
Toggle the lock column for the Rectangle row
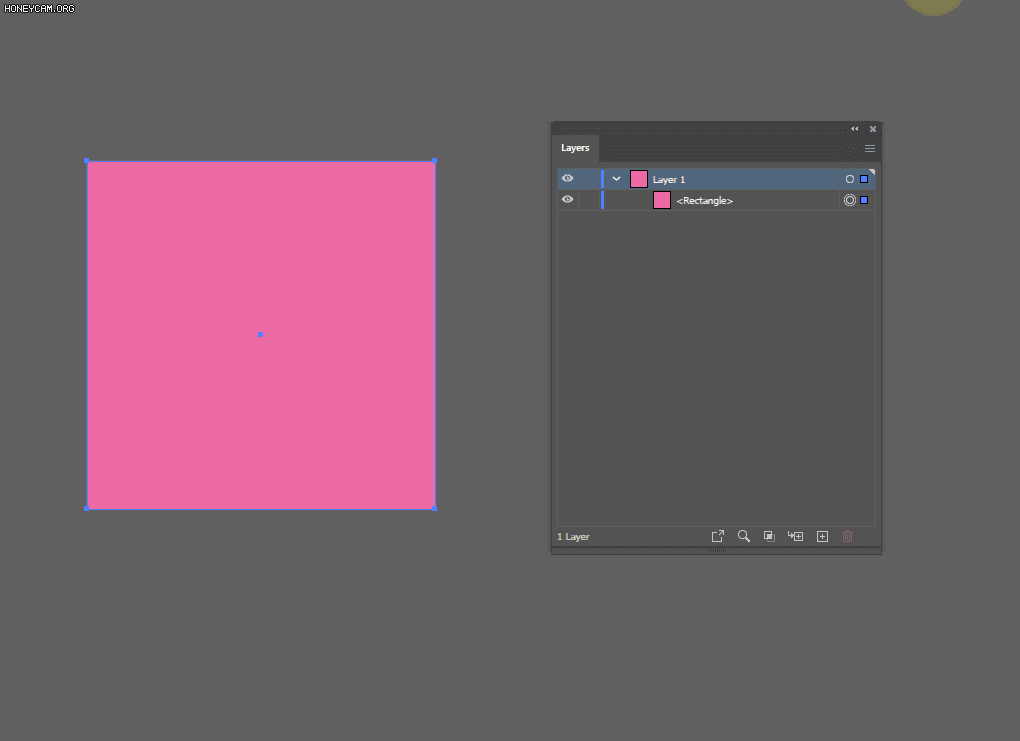click(589, 200)
